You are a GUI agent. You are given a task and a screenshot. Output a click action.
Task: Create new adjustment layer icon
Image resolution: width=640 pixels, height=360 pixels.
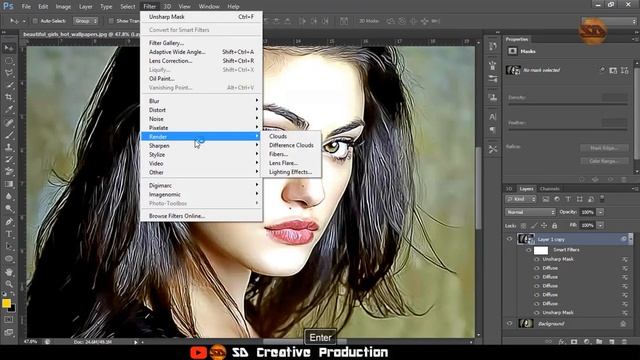[587, 342]
